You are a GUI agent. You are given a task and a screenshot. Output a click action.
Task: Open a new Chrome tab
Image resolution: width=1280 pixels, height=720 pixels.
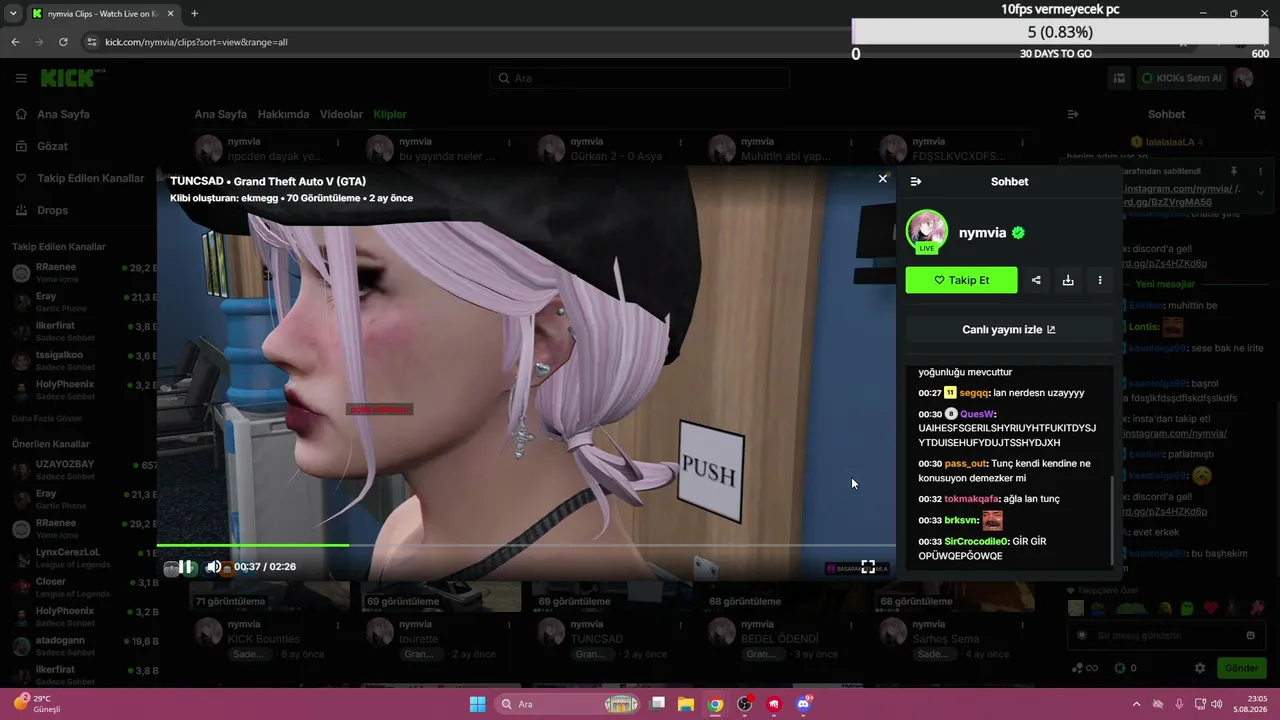point(194,14)
